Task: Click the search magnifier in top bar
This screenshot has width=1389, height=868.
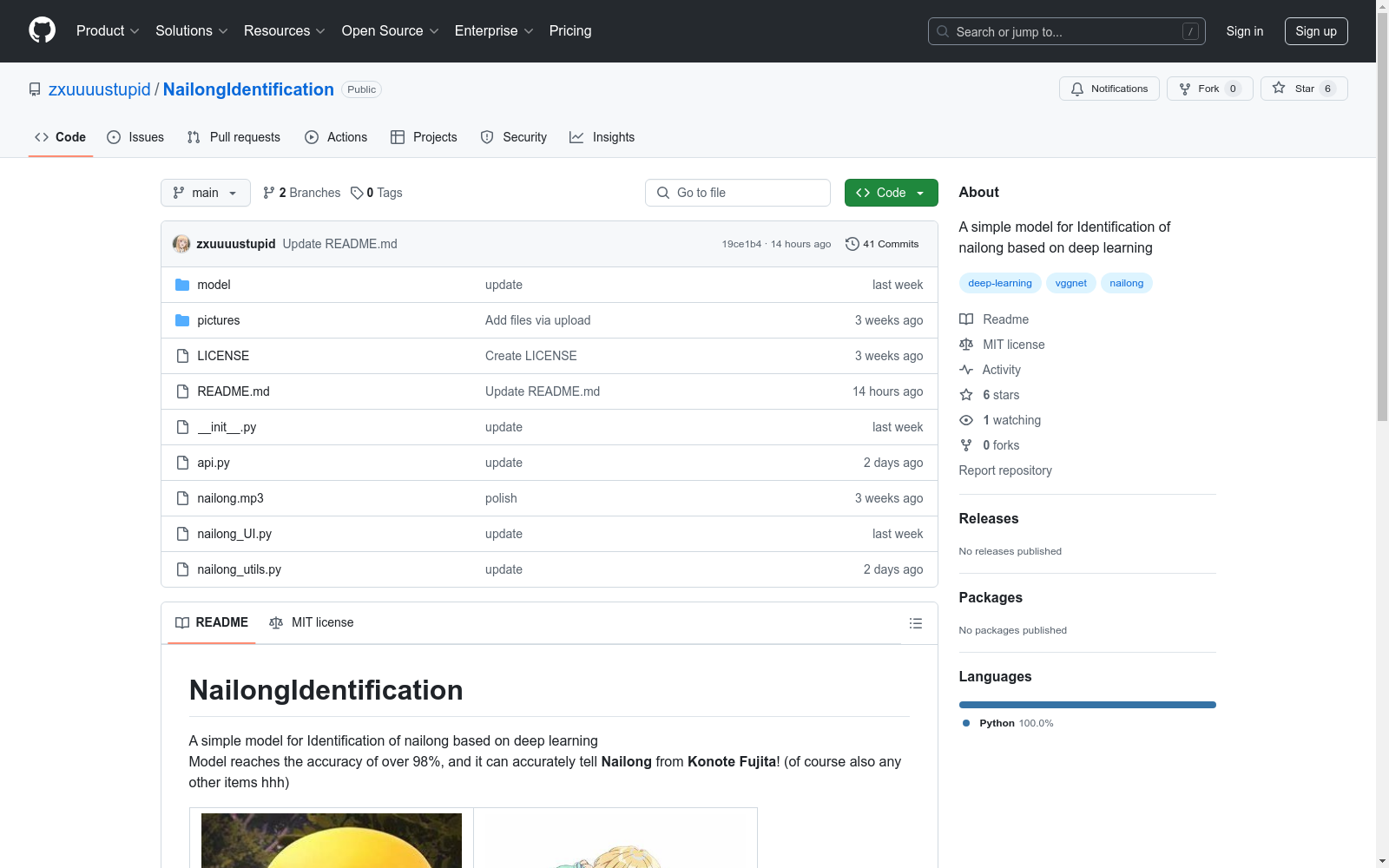Action: (943, 31)
